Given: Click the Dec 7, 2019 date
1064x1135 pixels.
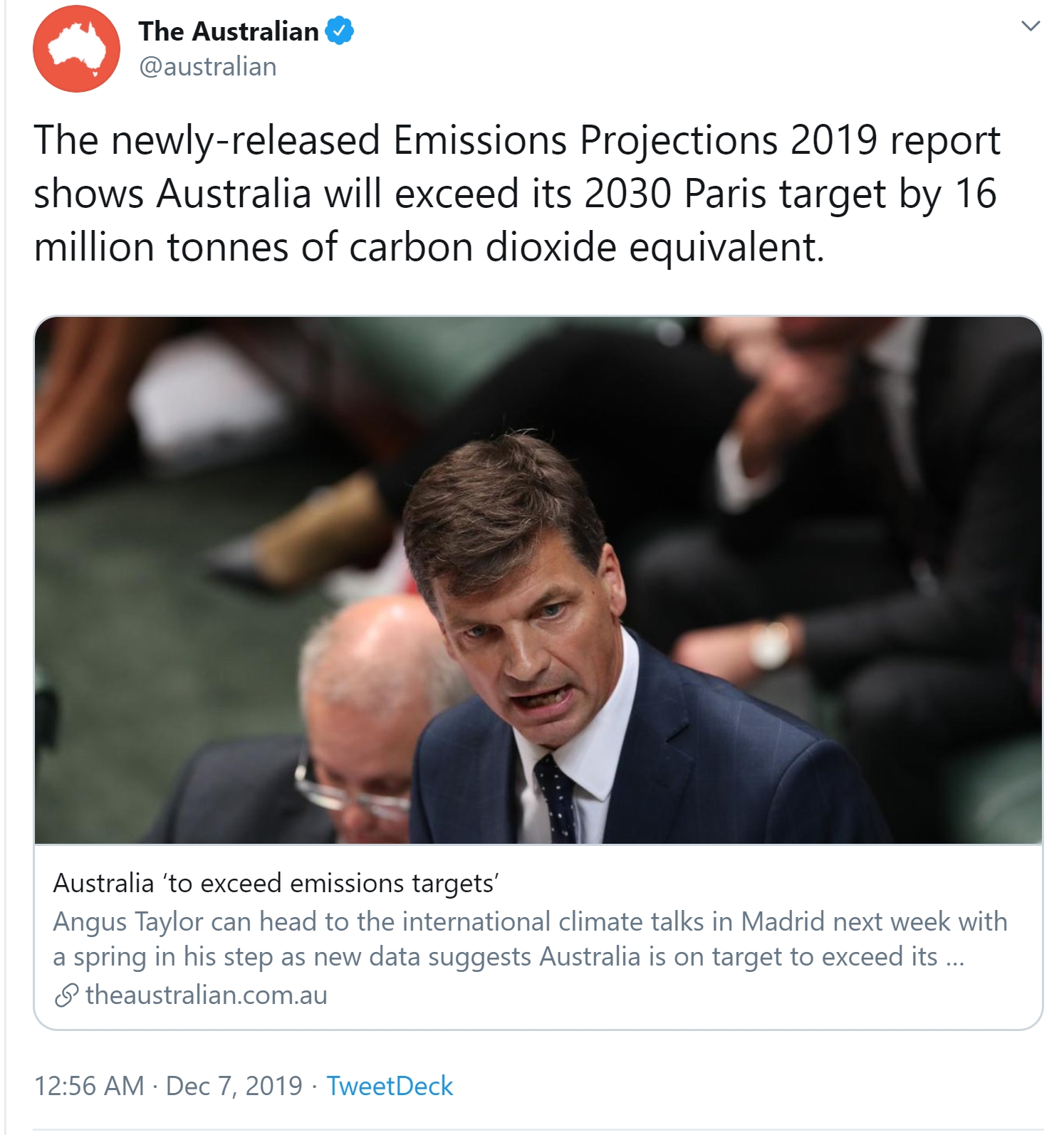Looking at the screenshot, I should (234, 1086).
